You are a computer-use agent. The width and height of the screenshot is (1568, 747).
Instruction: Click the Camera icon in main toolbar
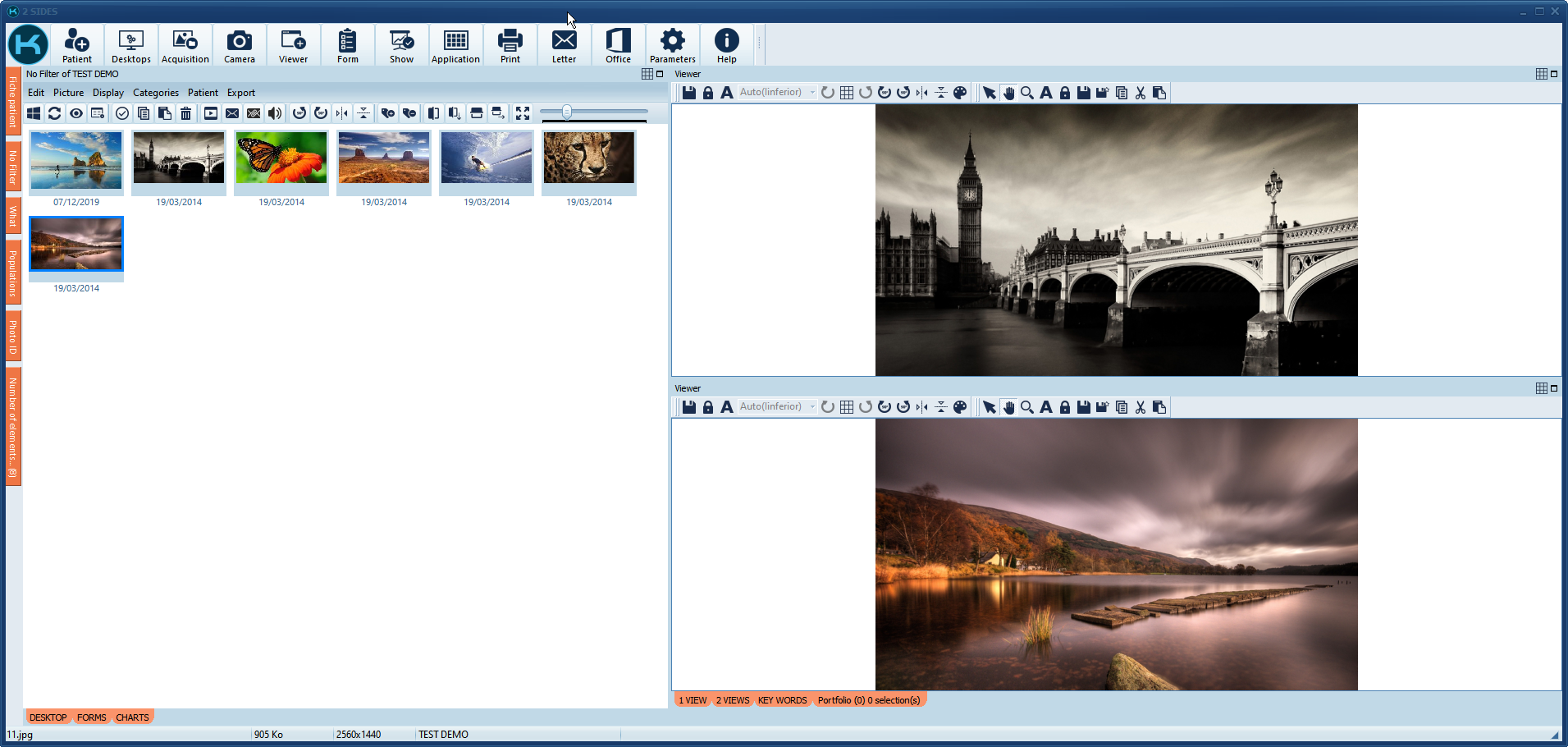point(239,46)
